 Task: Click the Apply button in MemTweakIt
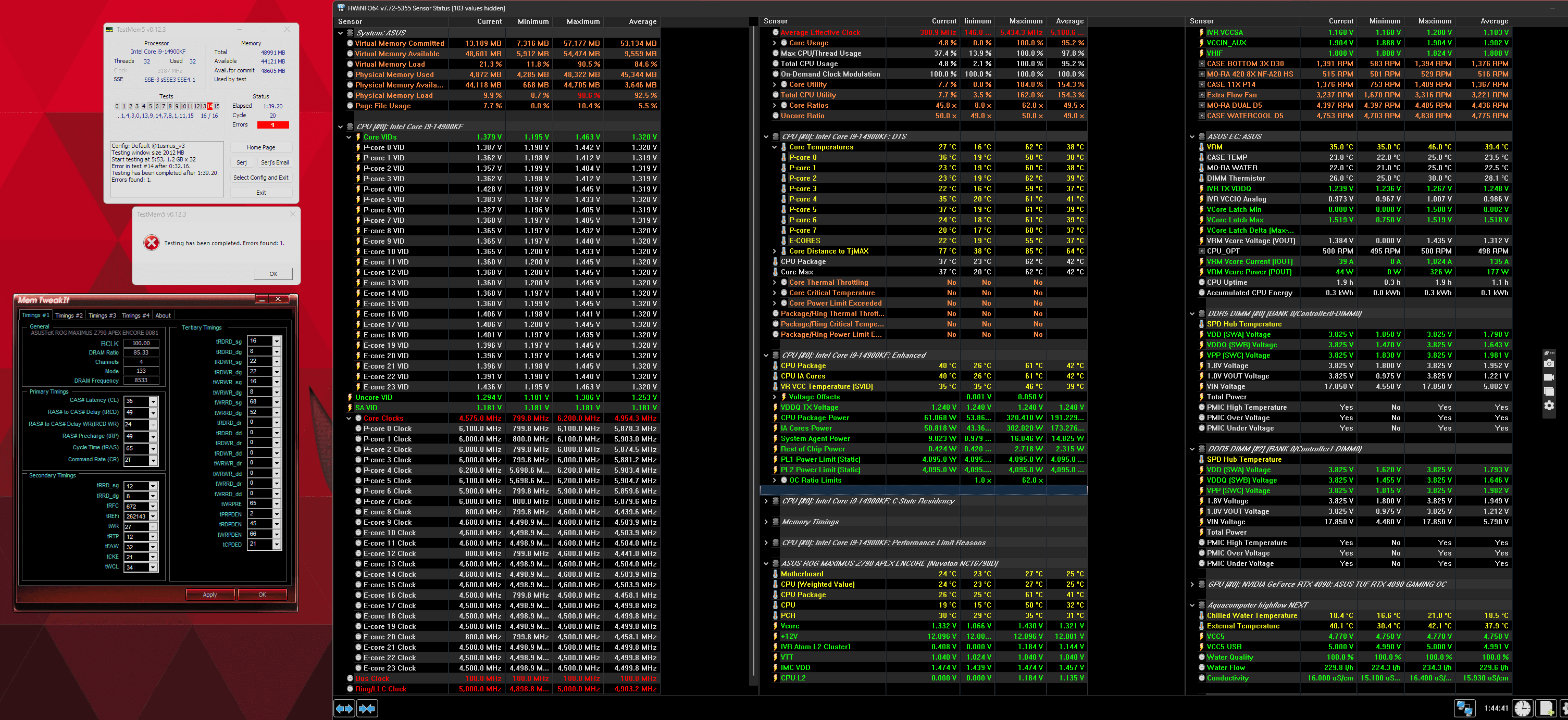[210, 594]
